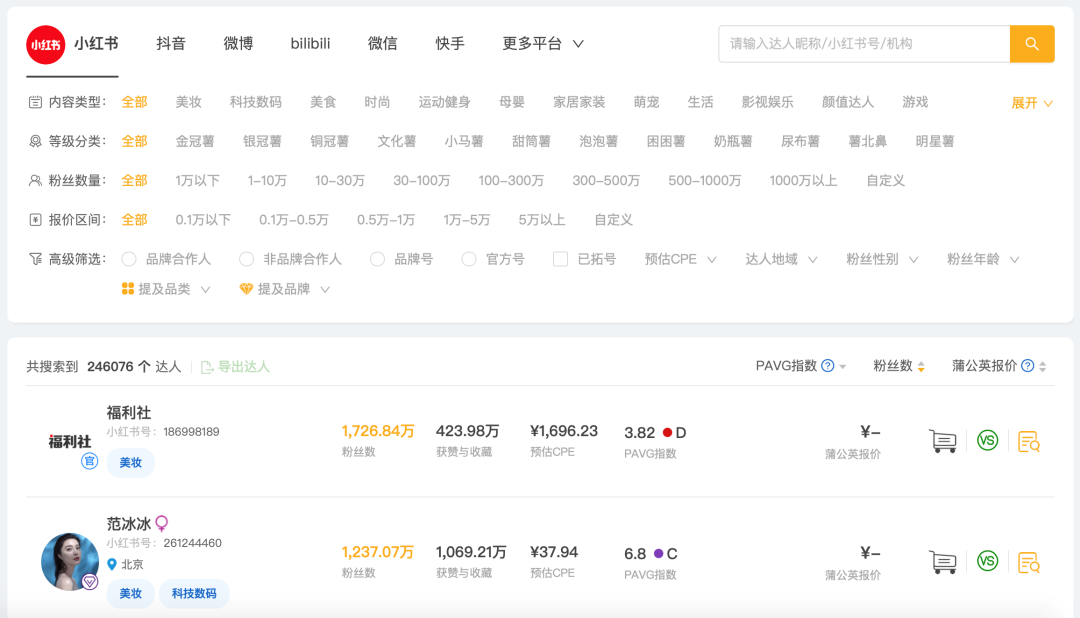The width and height of the screenshot is (1080, 618).
Task: Open 福利社 profile name
Action: coord(129,413)
